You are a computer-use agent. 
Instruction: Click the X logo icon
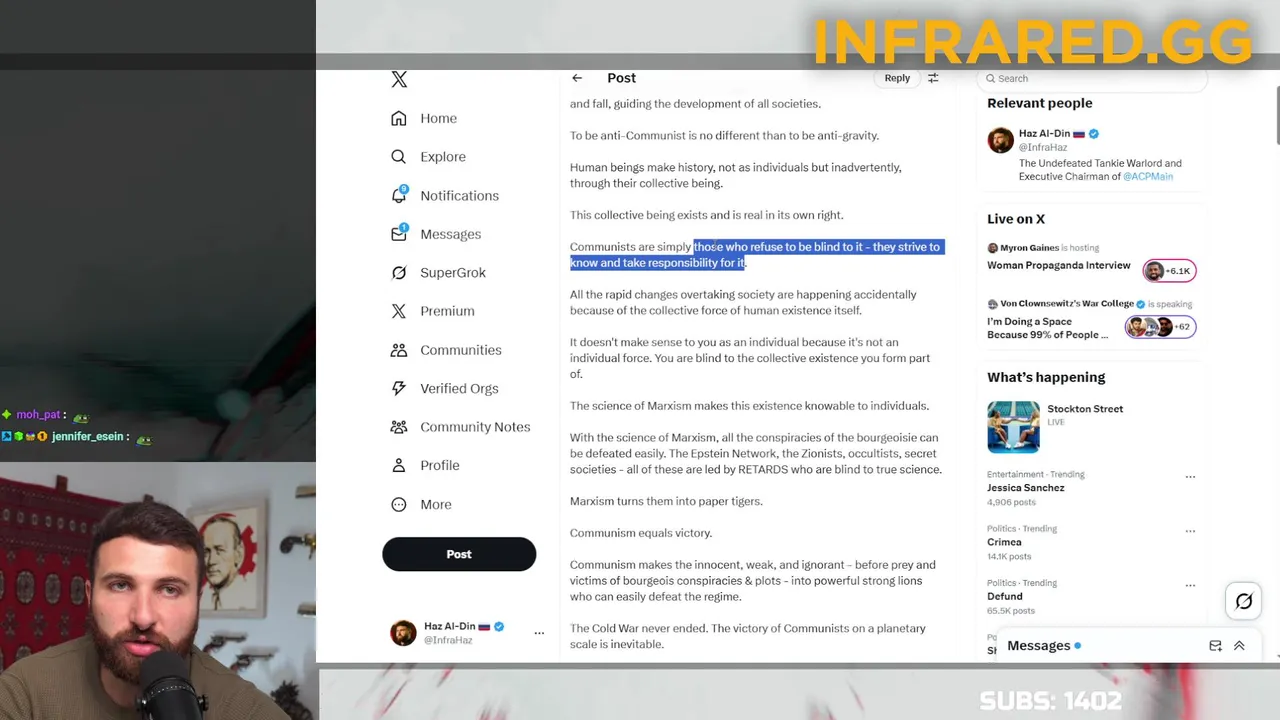point(399,80)
